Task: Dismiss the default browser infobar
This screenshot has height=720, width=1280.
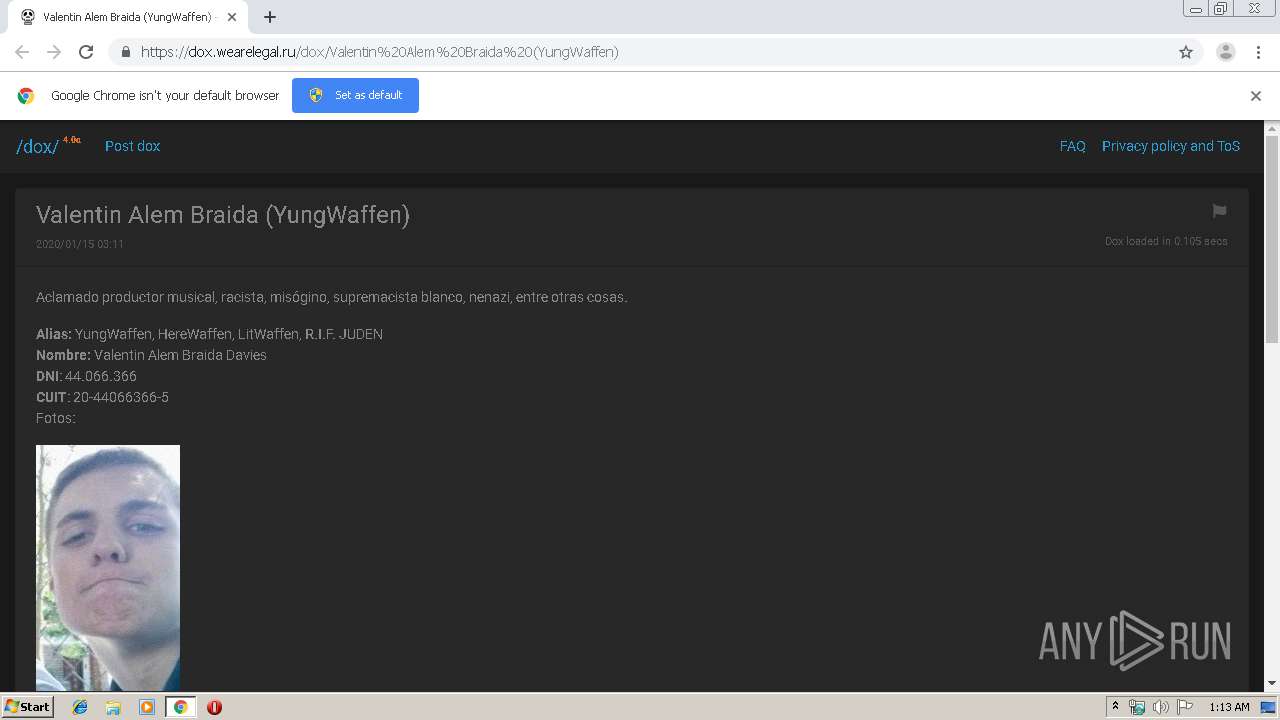Action: [1256, 96]
